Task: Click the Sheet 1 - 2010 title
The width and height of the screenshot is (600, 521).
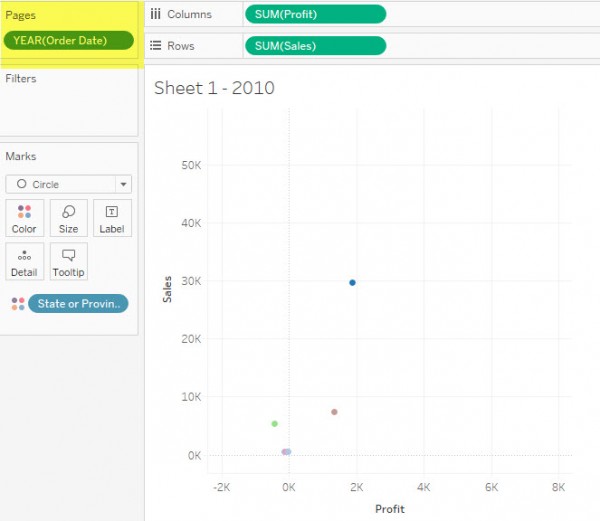Action: 214,88
